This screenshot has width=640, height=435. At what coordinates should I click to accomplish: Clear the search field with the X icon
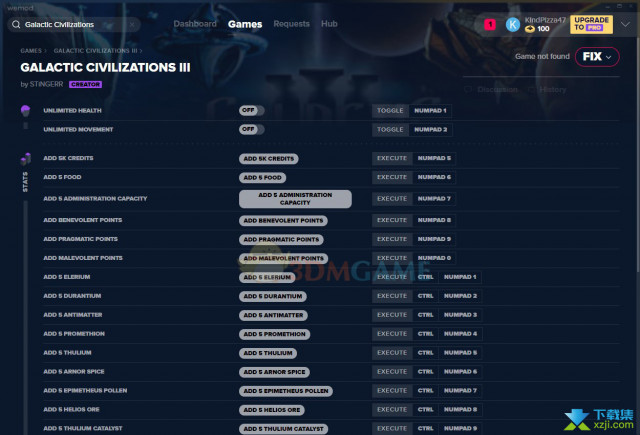point(132,24)
